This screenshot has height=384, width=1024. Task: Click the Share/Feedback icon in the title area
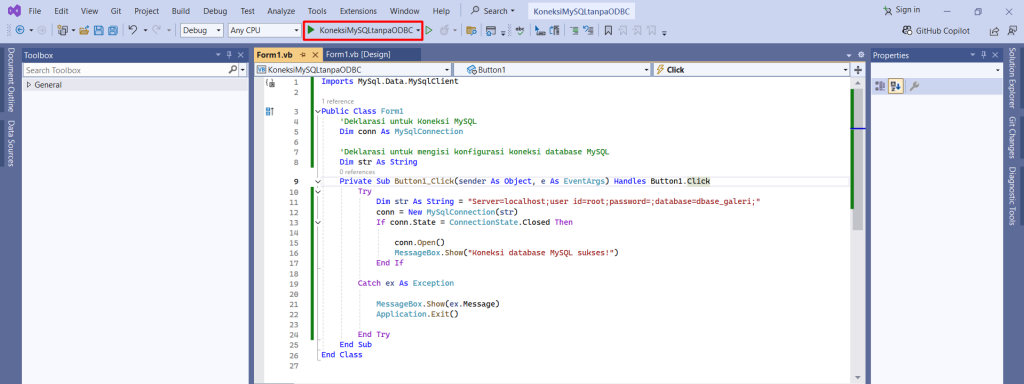coord(994,31)
